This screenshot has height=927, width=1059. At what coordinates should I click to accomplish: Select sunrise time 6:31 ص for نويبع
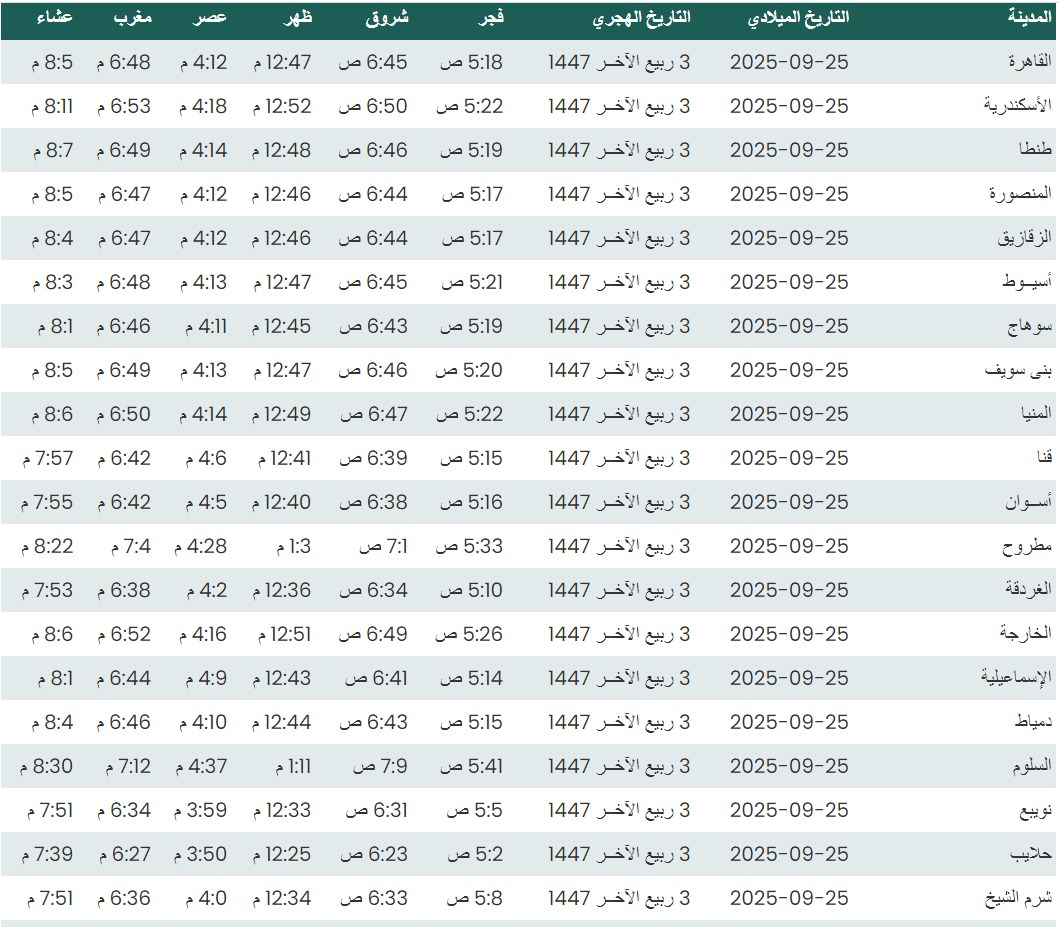point(374,810)
